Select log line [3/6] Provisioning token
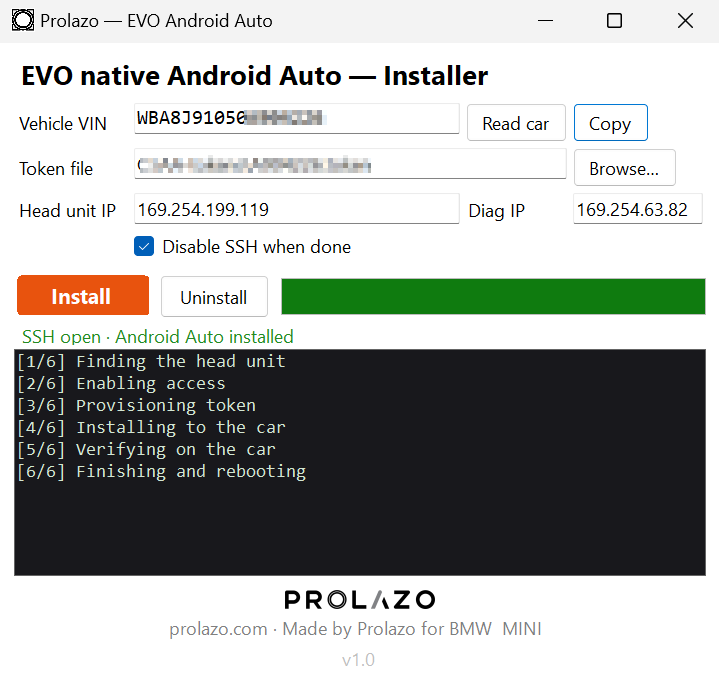 coord(137,405)
